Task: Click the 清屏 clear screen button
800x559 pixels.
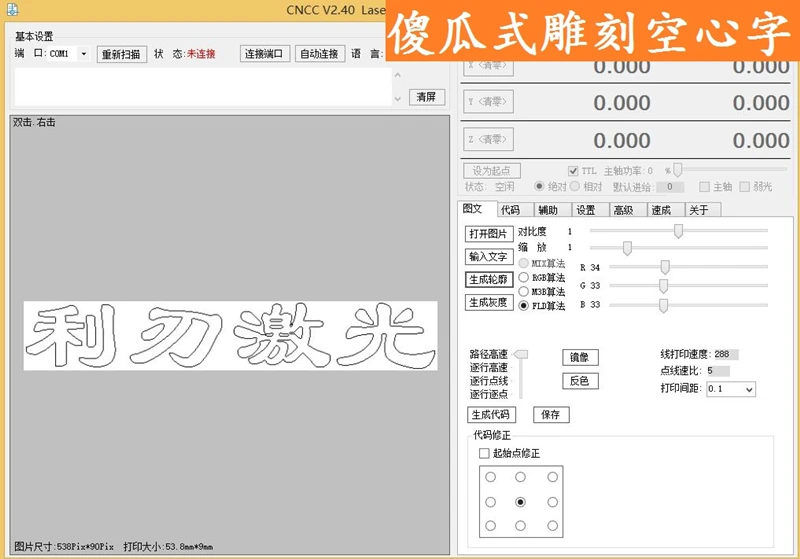Action: coord(427,97)
